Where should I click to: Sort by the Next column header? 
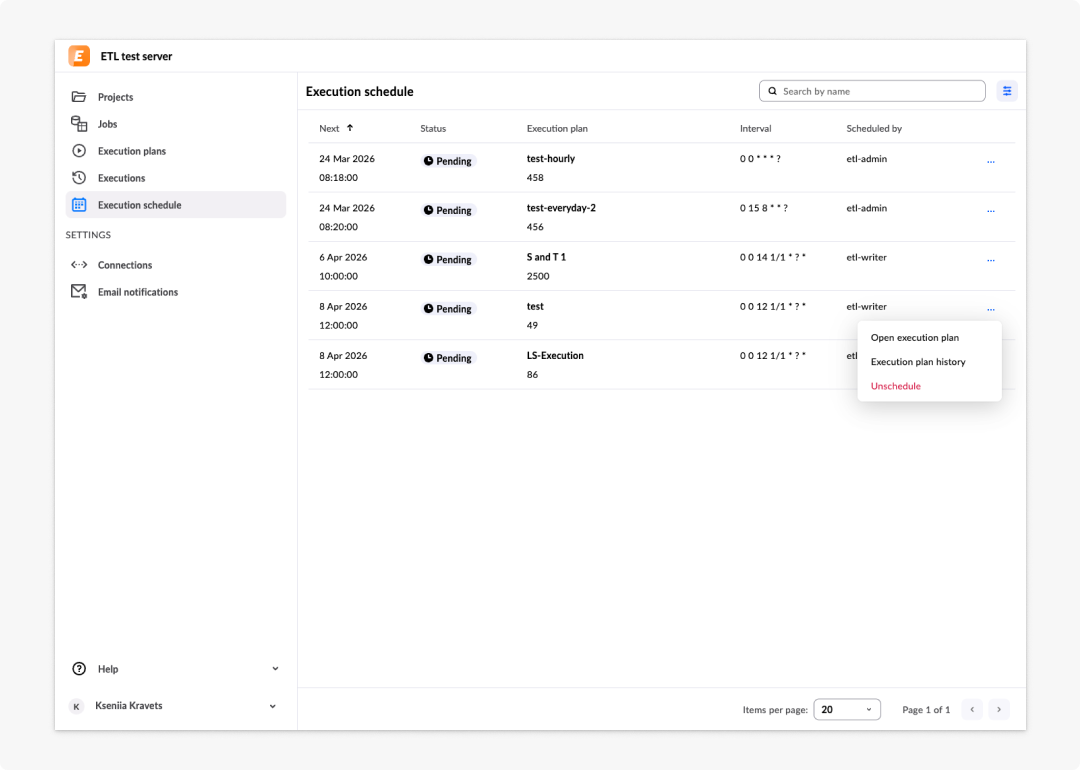(329, 128)
